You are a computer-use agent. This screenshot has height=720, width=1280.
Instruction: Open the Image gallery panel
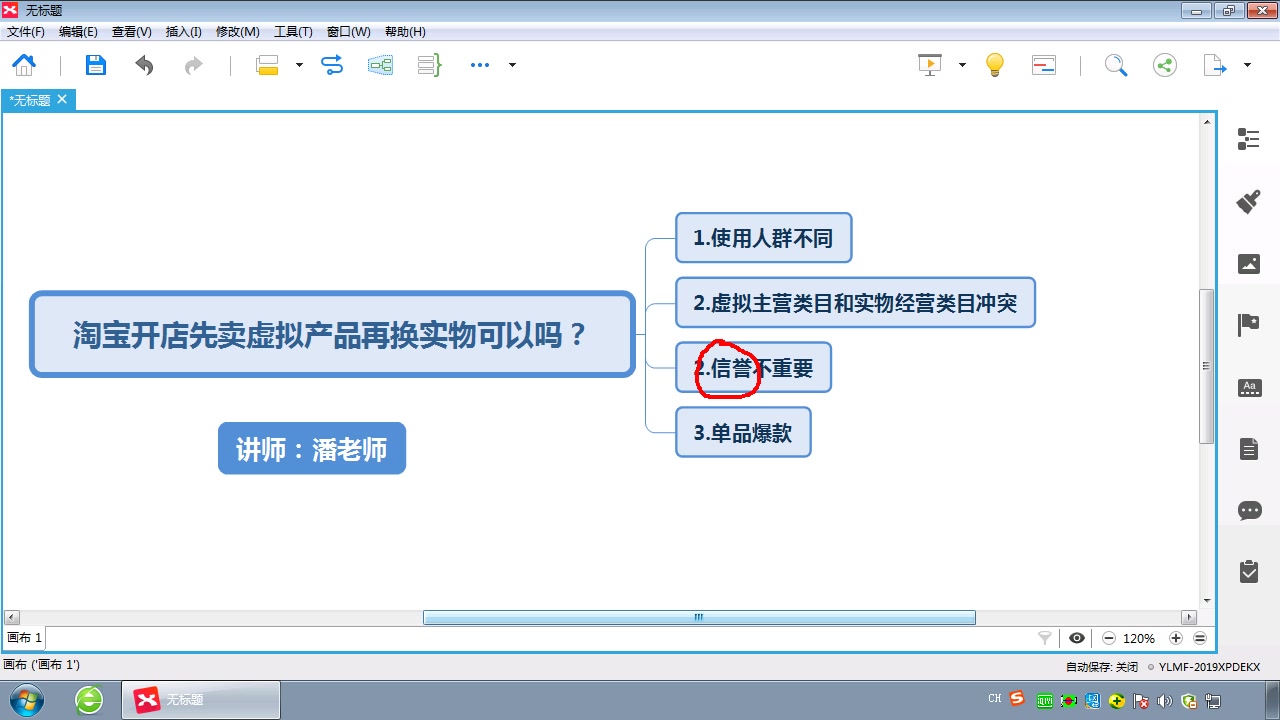[x=1249, y=264]
